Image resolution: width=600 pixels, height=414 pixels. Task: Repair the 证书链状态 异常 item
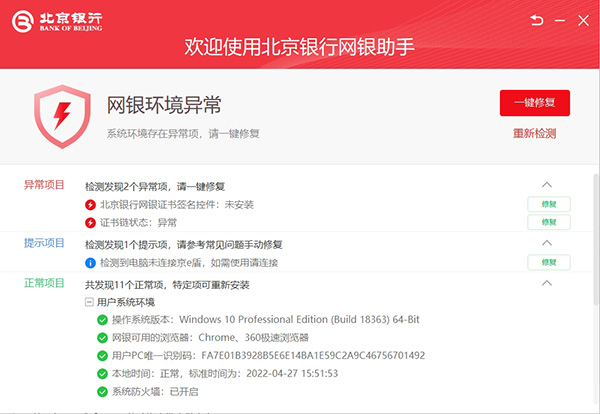[x=549, y=222]
